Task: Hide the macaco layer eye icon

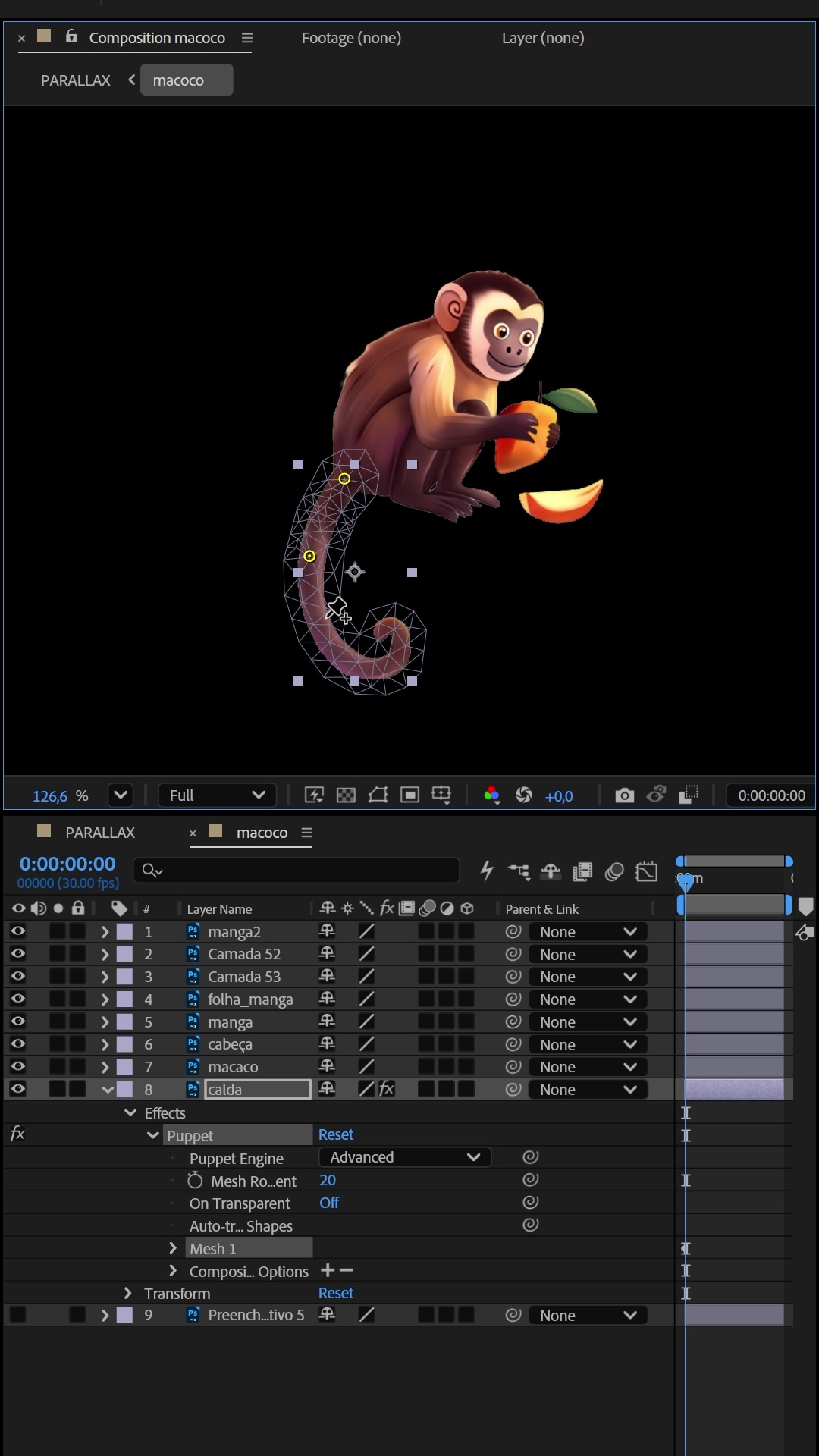Action: click(x=18, y=1066)
